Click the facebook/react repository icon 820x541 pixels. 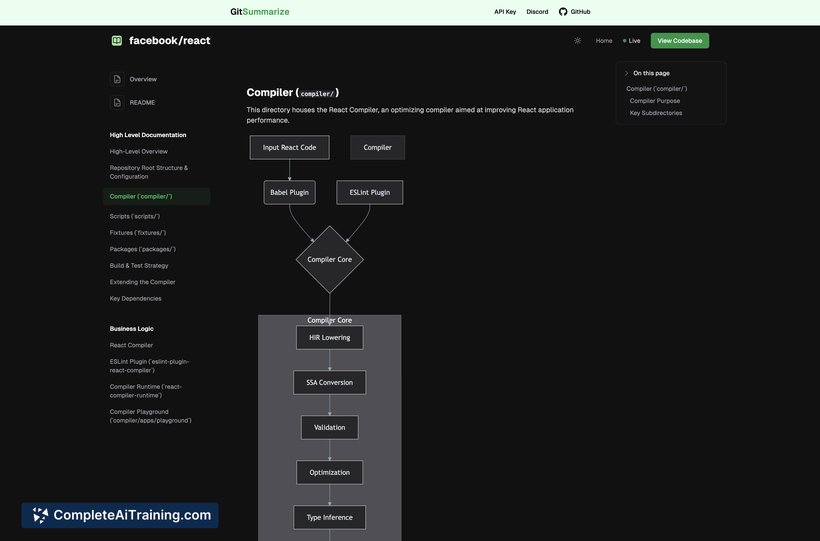(117, 40)
